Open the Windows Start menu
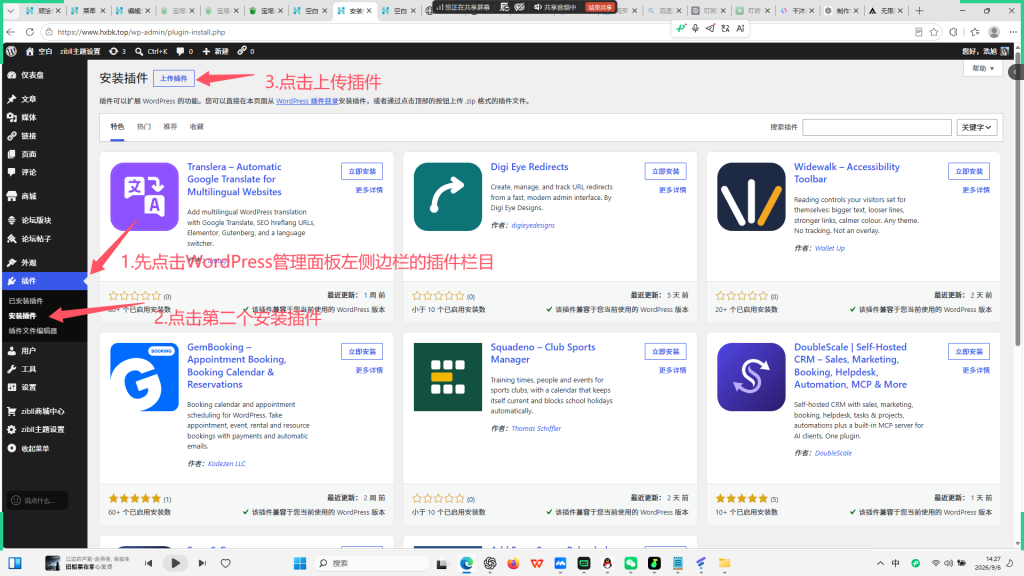This screenshot has height=576, width=1024. pos(300,563)
